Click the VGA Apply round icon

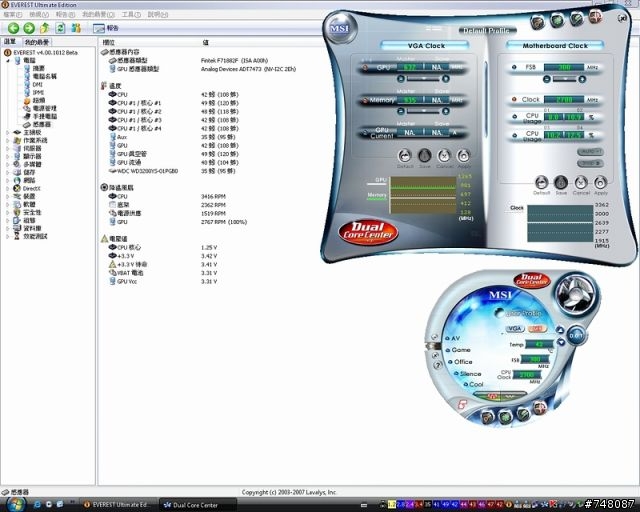[463, 156]
